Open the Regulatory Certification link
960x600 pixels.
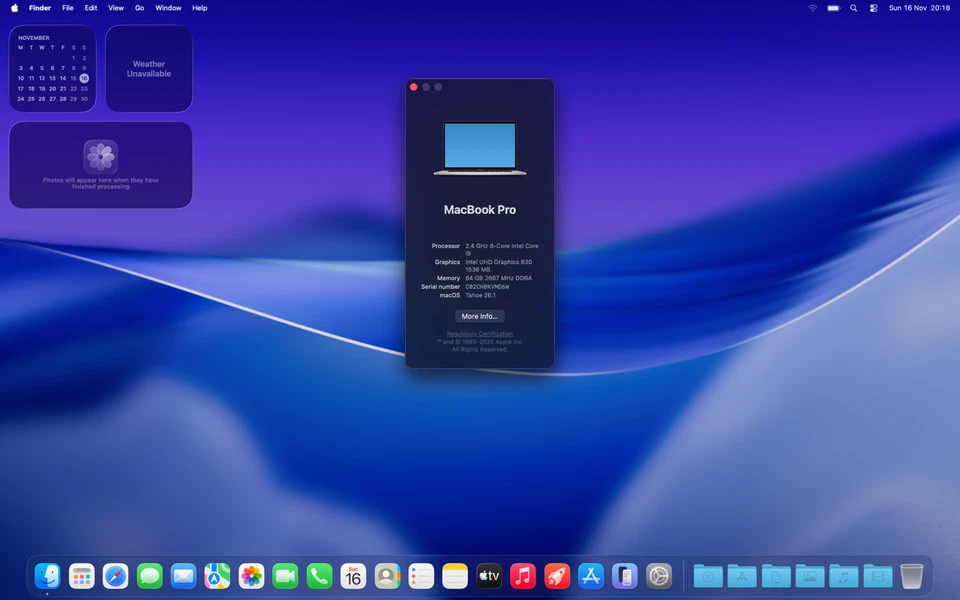tap(479, 333)
